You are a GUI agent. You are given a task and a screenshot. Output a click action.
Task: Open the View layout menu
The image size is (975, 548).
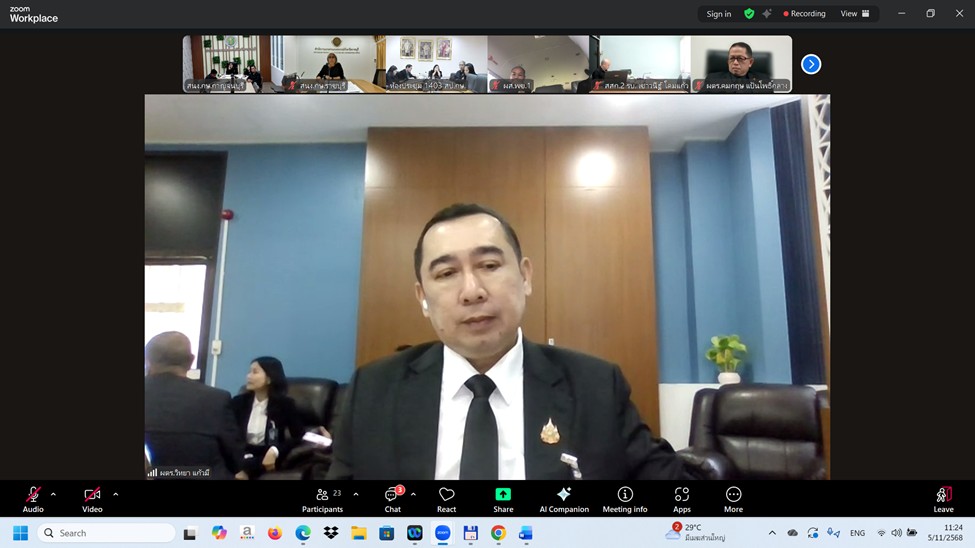pyautogui.click(x=854, y=14)
